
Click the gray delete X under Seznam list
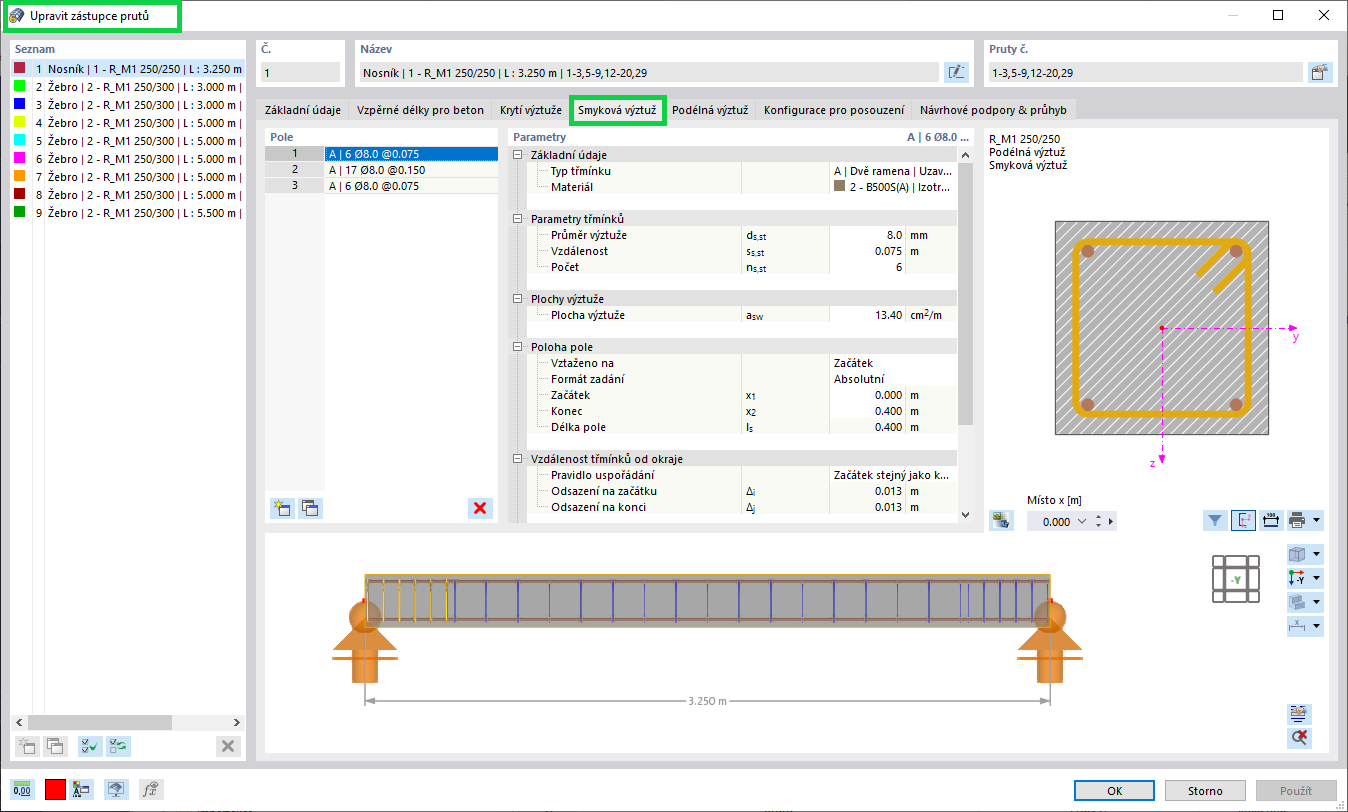[228, 745]
